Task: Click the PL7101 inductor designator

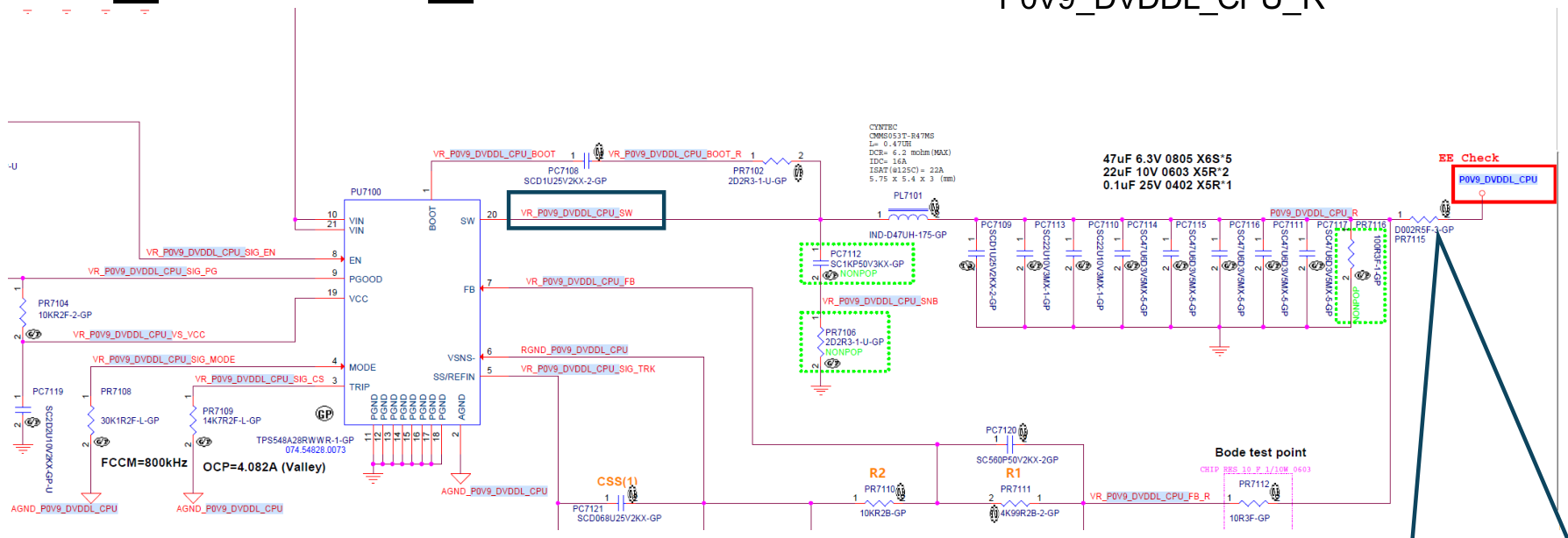Action: point(908,196)
